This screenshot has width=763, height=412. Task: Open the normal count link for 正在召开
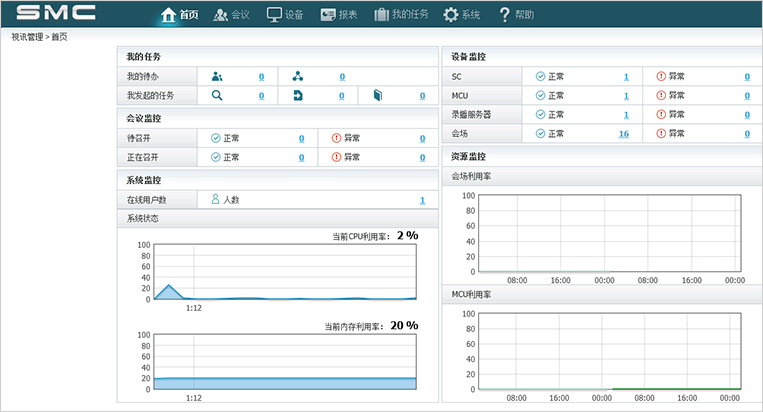[x=301, y=158]
